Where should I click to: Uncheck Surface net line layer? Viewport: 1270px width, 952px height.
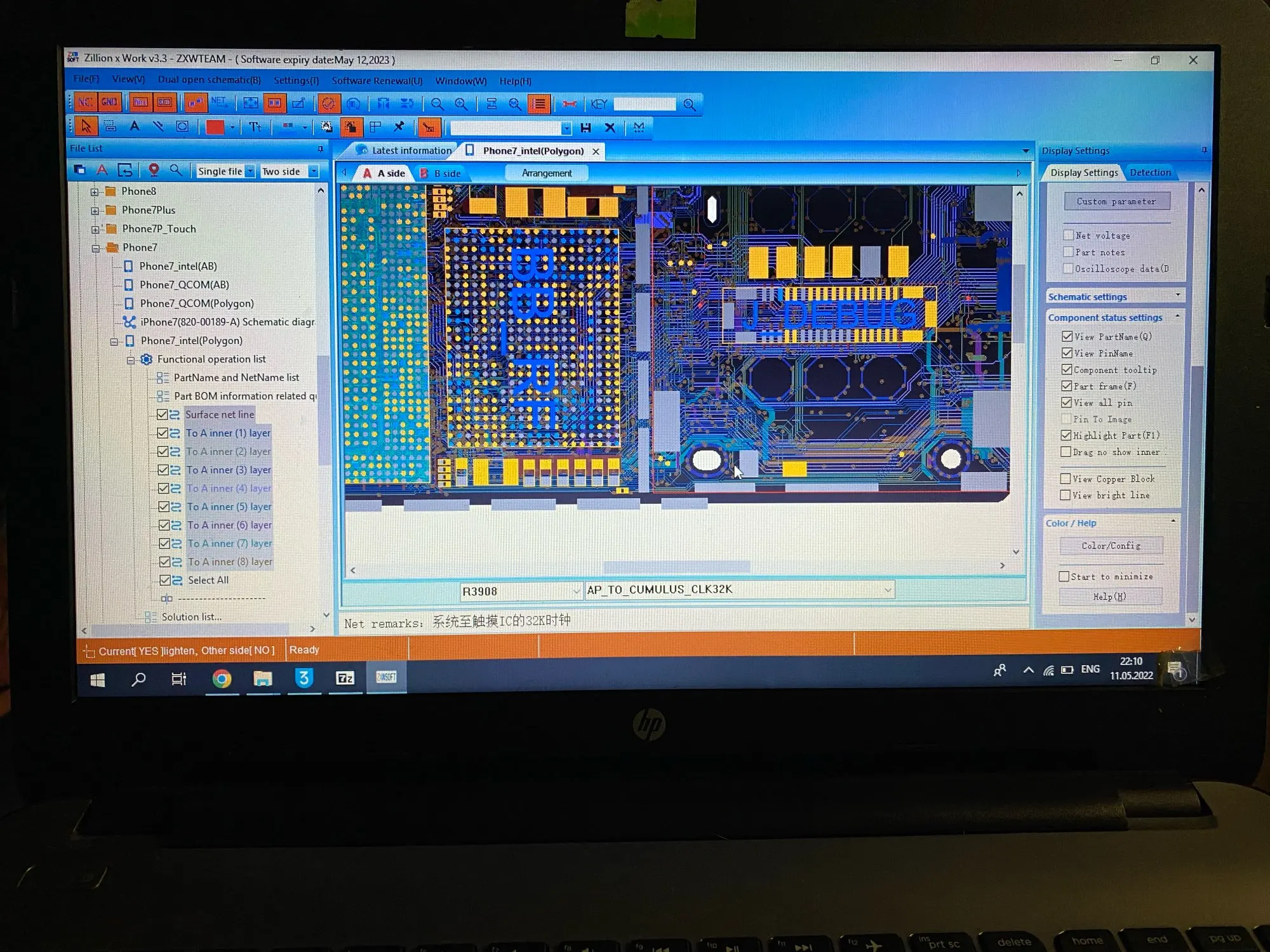point(163,414)
